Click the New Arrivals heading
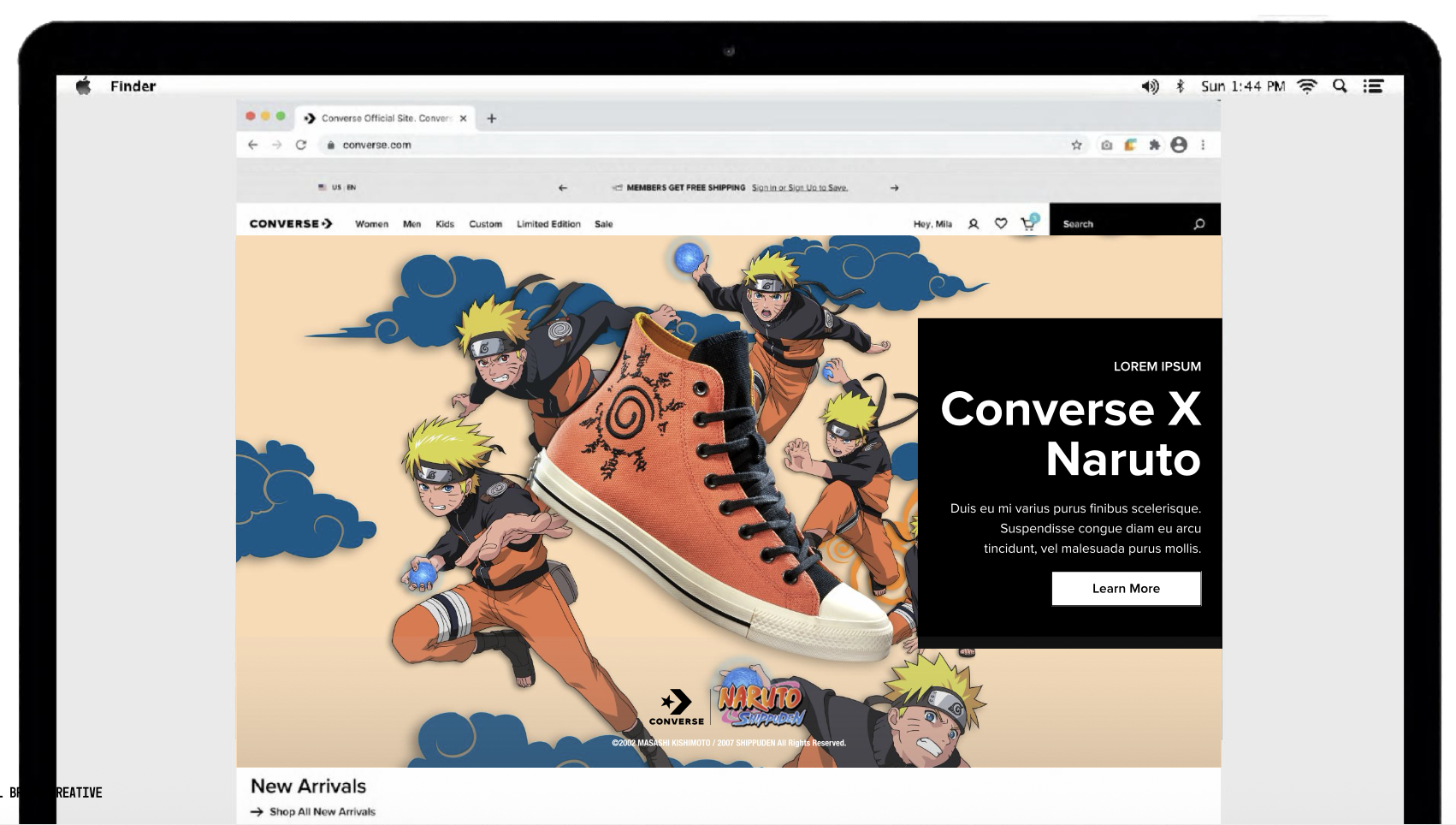 pos(308,786)
